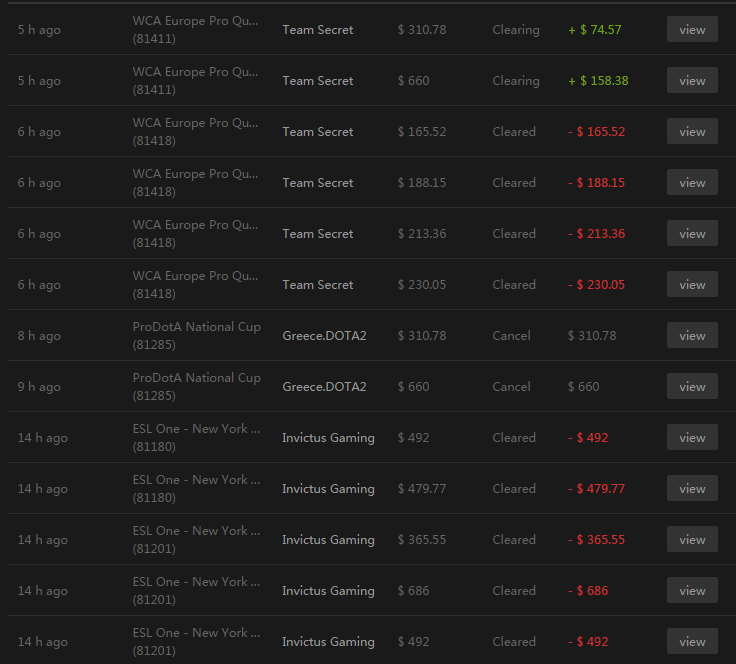Image resolution: width=736 pixels, height=664 pixels.
Task: Click the red - $ 165.52 loss
Action: click(597, 132)
